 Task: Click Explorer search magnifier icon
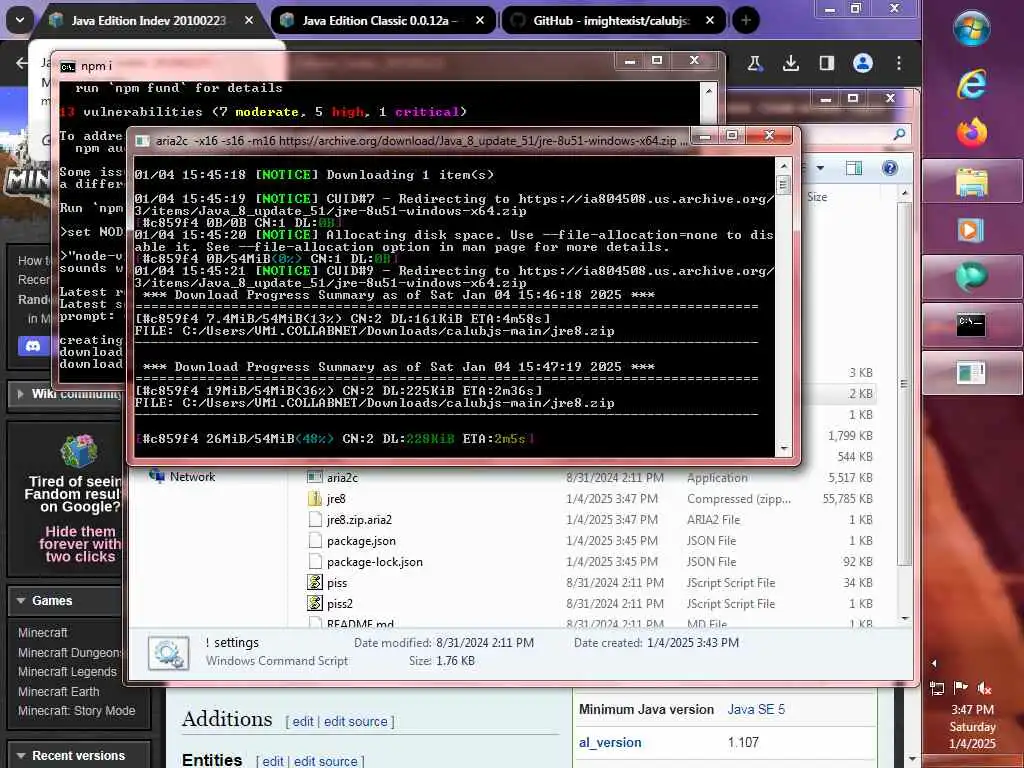click(x=899, y=135)
